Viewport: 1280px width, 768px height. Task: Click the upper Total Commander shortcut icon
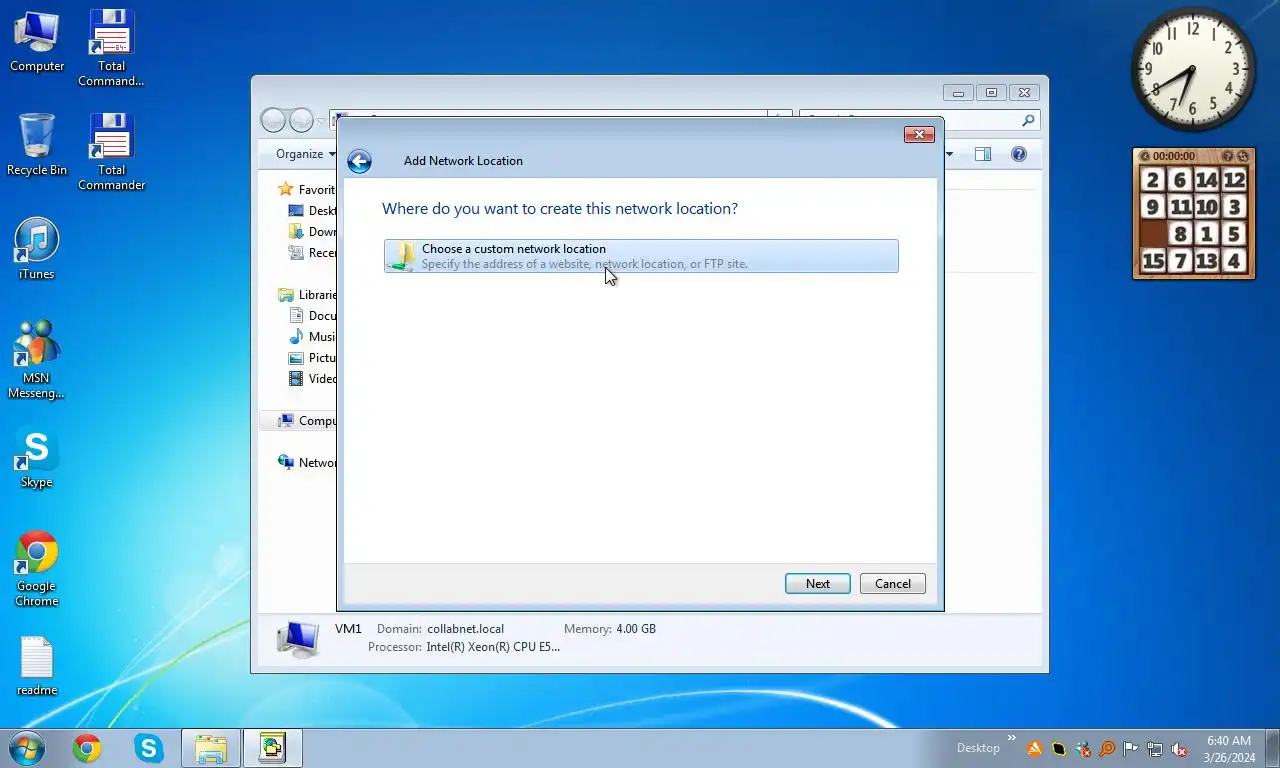point(111,47)
